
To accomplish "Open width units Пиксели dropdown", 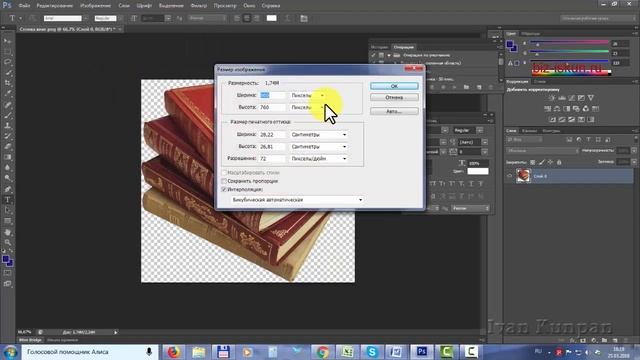I will (308, 95).
